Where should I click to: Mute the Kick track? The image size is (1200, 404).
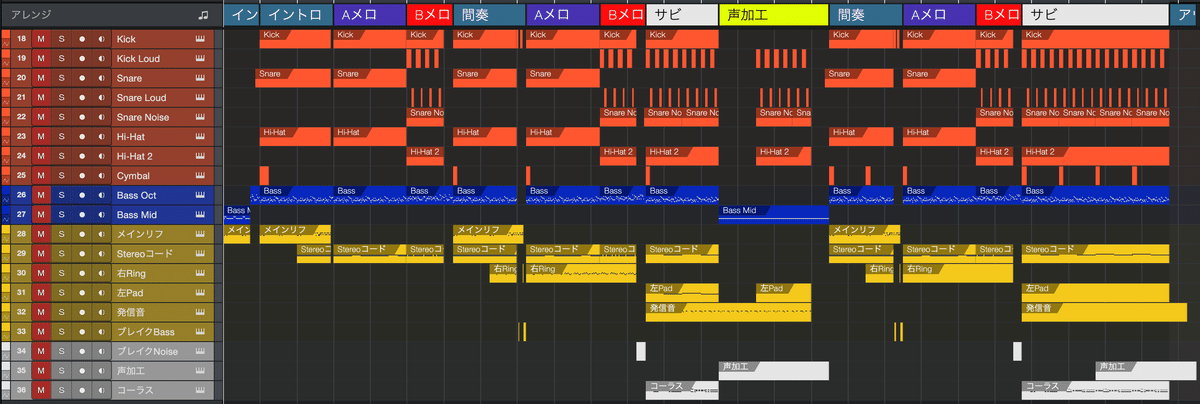pyautogui.click(x=42, y=39)
